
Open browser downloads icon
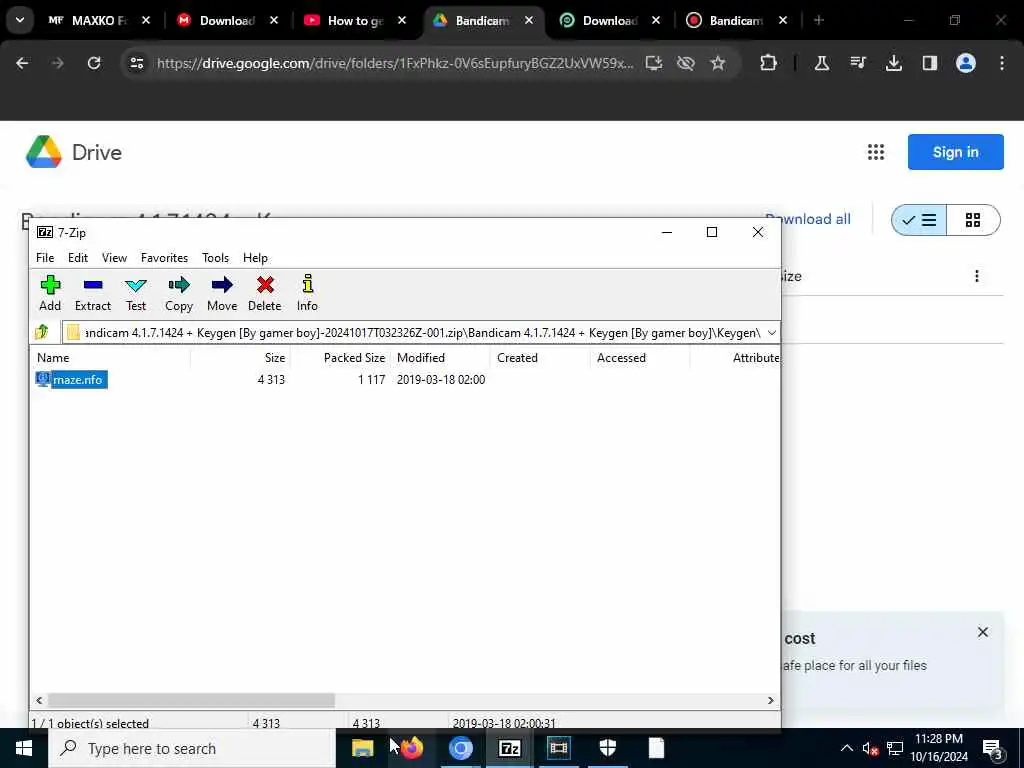coord(893,63)
